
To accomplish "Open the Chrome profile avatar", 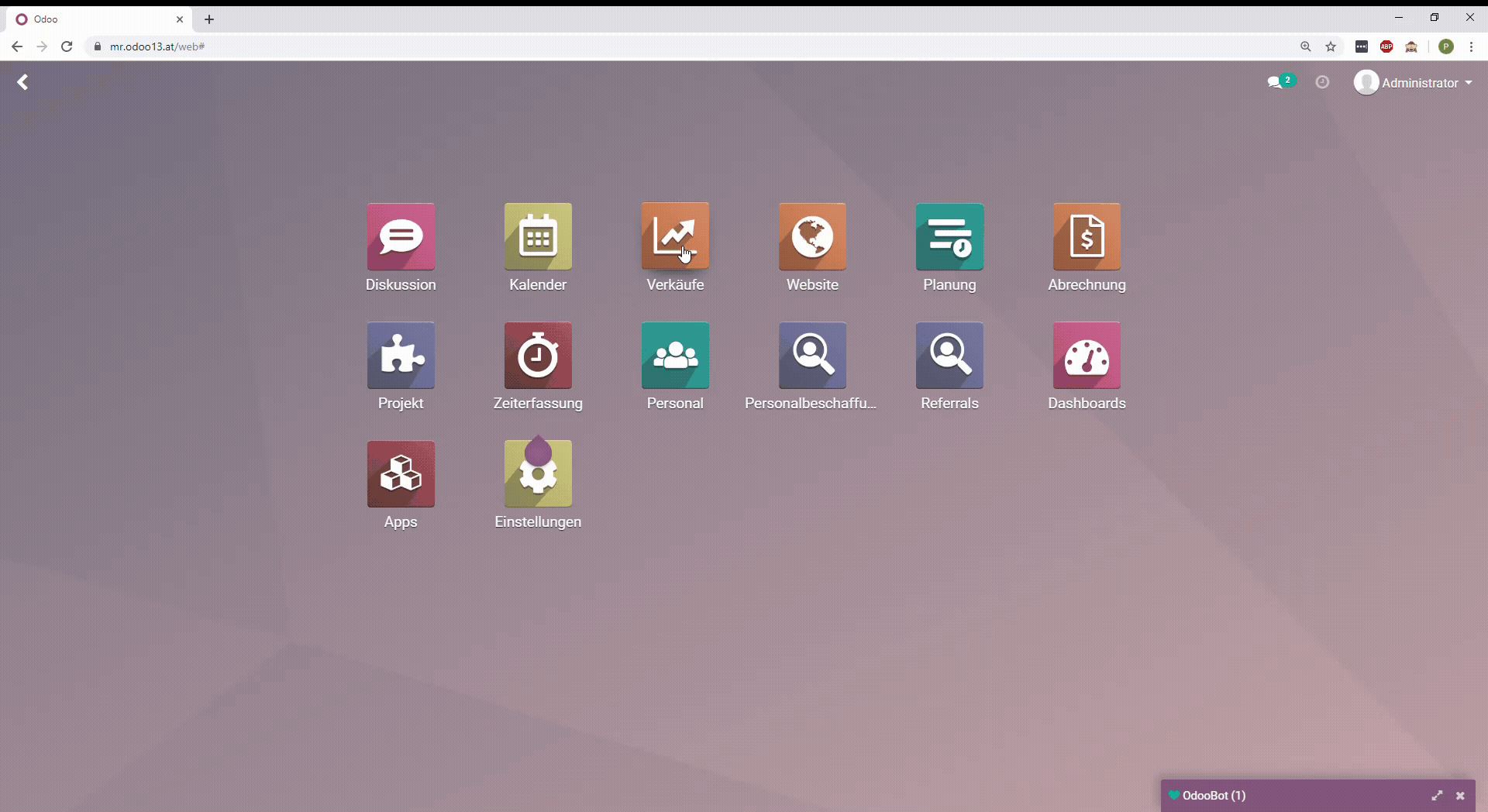I will (x=1446, y=46).
